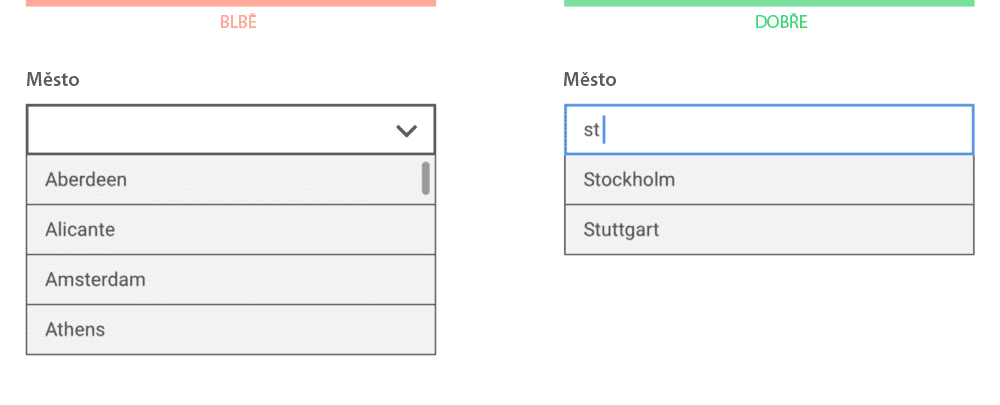Pick Amsterdam from the dropdown options

231,279
